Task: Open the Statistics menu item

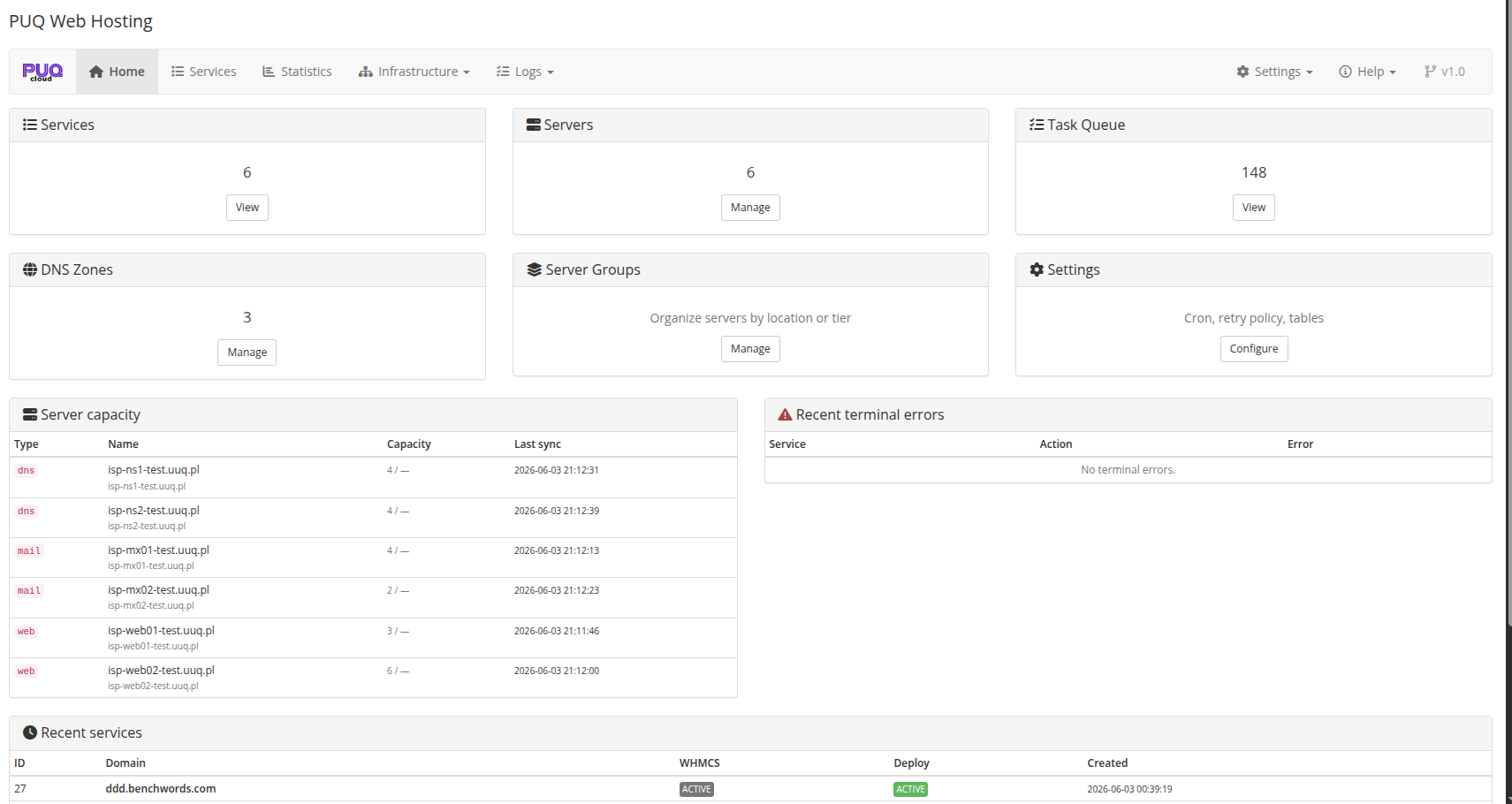Action: coord(297,72)
